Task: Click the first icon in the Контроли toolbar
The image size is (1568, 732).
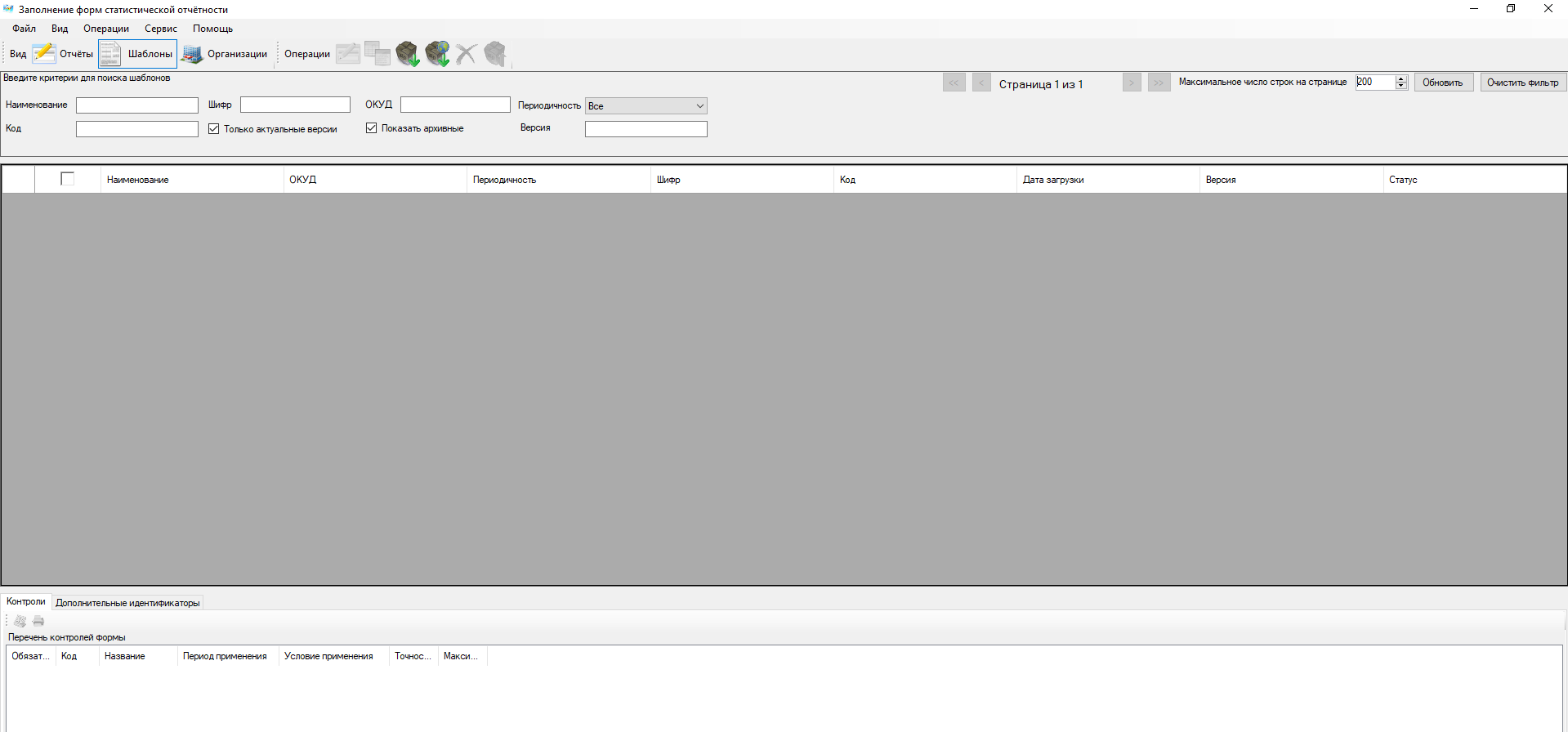Action: (20, 621)
